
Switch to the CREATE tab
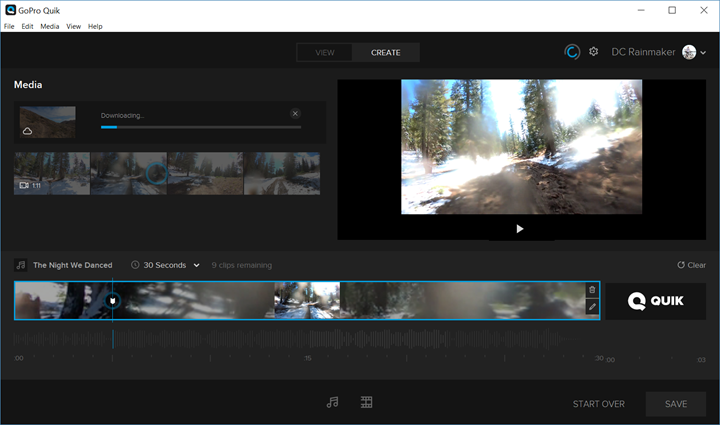386,52
